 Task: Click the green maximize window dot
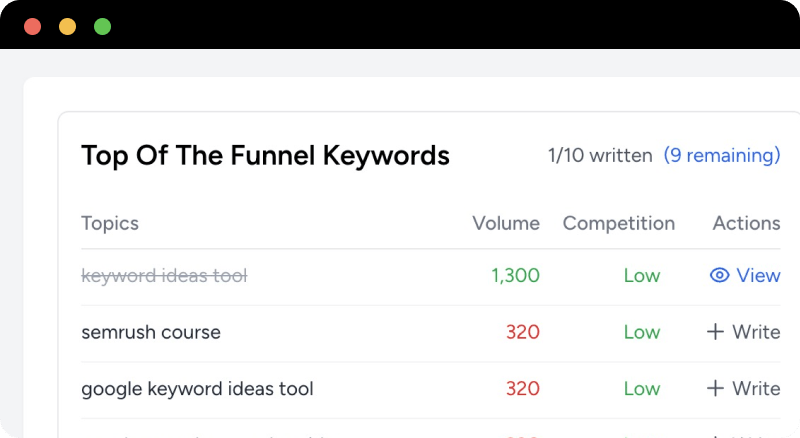(102, 26)
